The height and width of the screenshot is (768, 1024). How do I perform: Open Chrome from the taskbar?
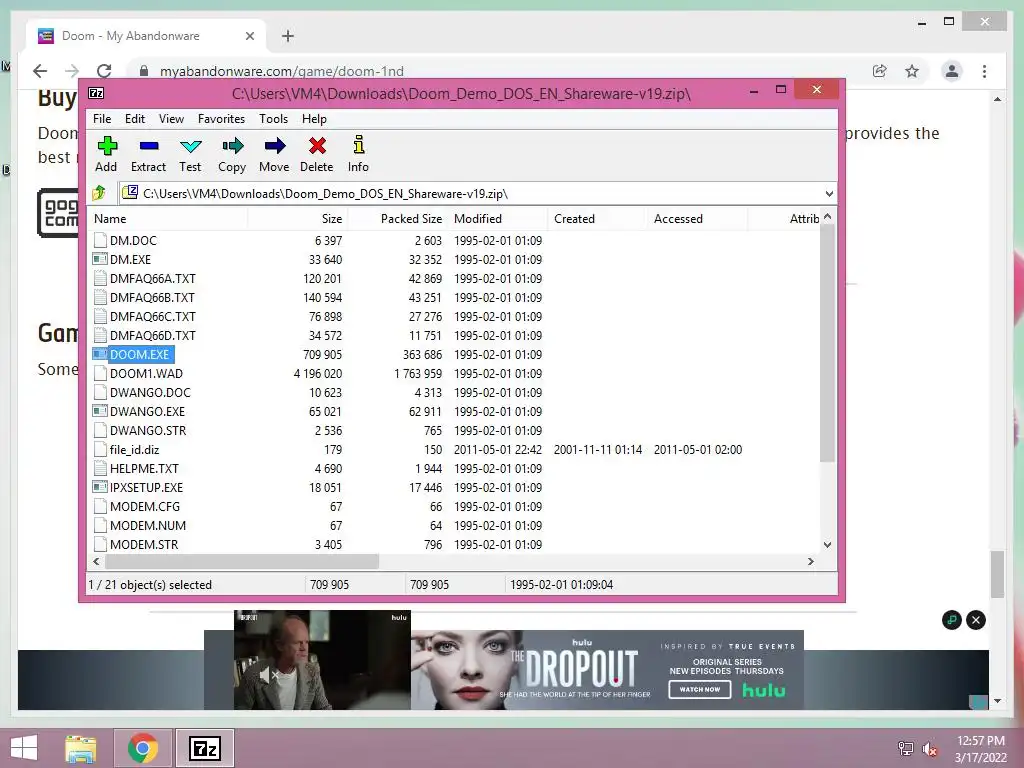pos(142,748)
